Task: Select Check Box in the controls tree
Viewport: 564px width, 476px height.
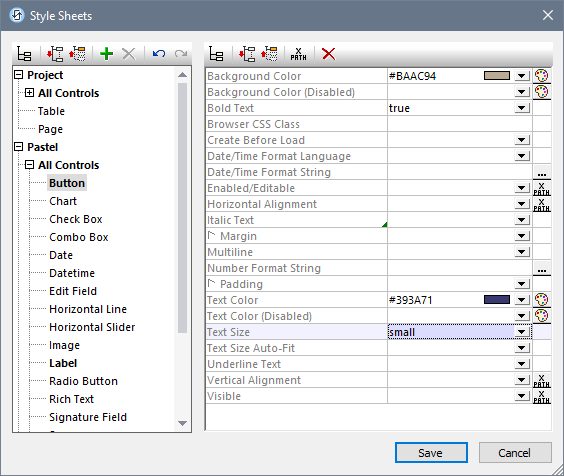Action: pos(76,219)
